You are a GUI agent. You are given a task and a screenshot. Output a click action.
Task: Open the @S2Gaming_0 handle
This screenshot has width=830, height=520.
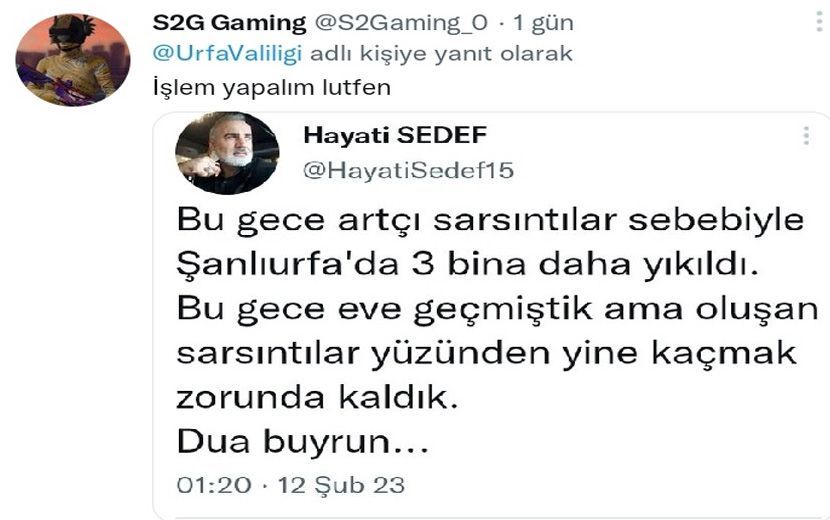(401, 23)
